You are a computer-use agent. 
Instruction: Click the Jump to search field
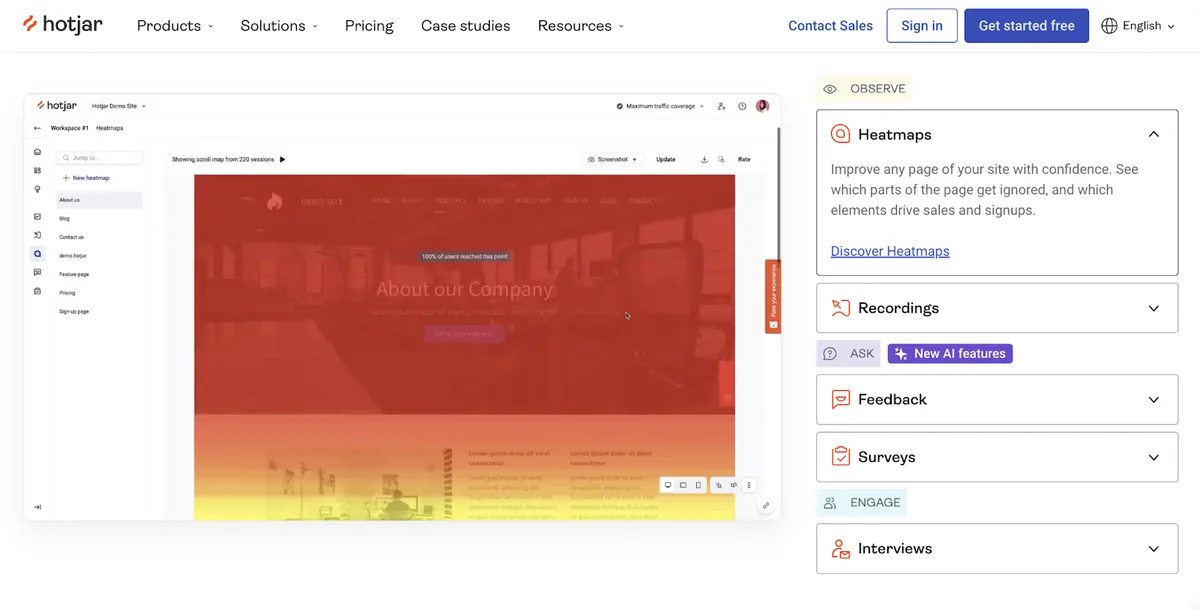coord(99,158)
